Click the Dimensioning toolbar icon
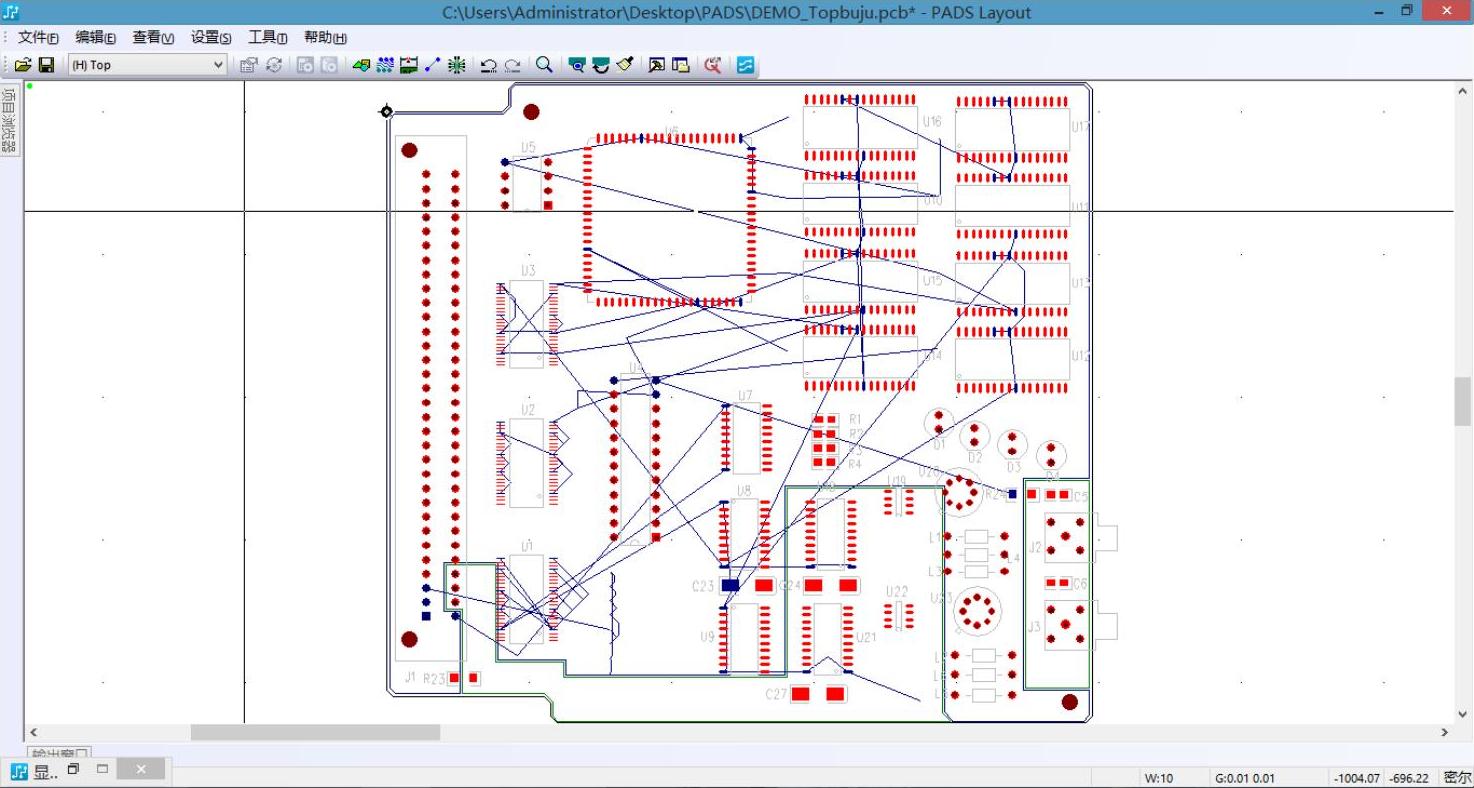The width and height of the screenshot is (1474, 788). point(409,65)
